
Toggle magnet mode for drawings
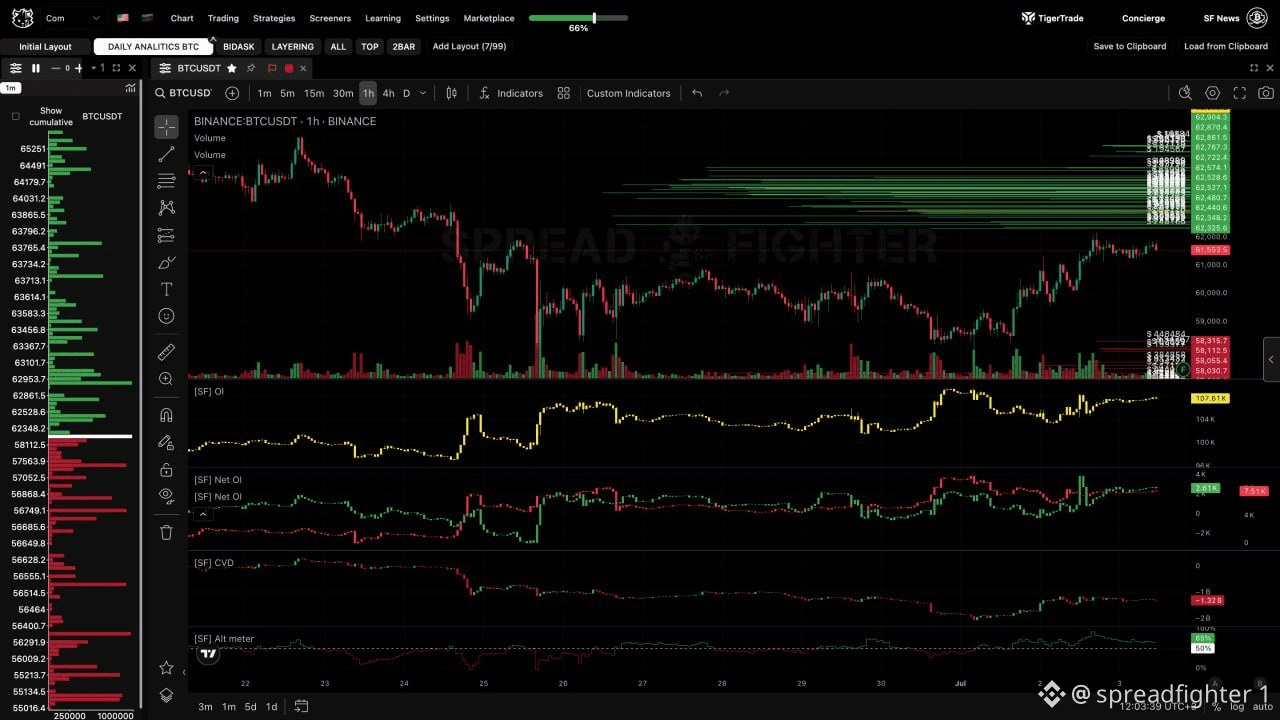[166, 415]
